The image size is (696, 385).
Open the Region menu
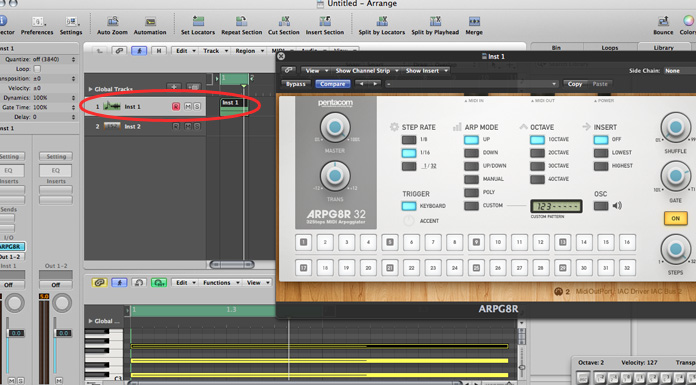click(x=249, y=51)
